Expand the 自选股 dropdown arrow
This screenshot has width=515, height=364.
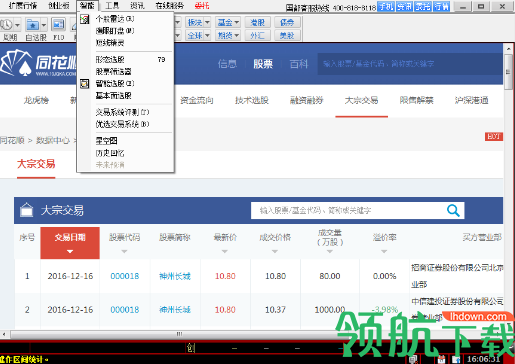(44, 25)
